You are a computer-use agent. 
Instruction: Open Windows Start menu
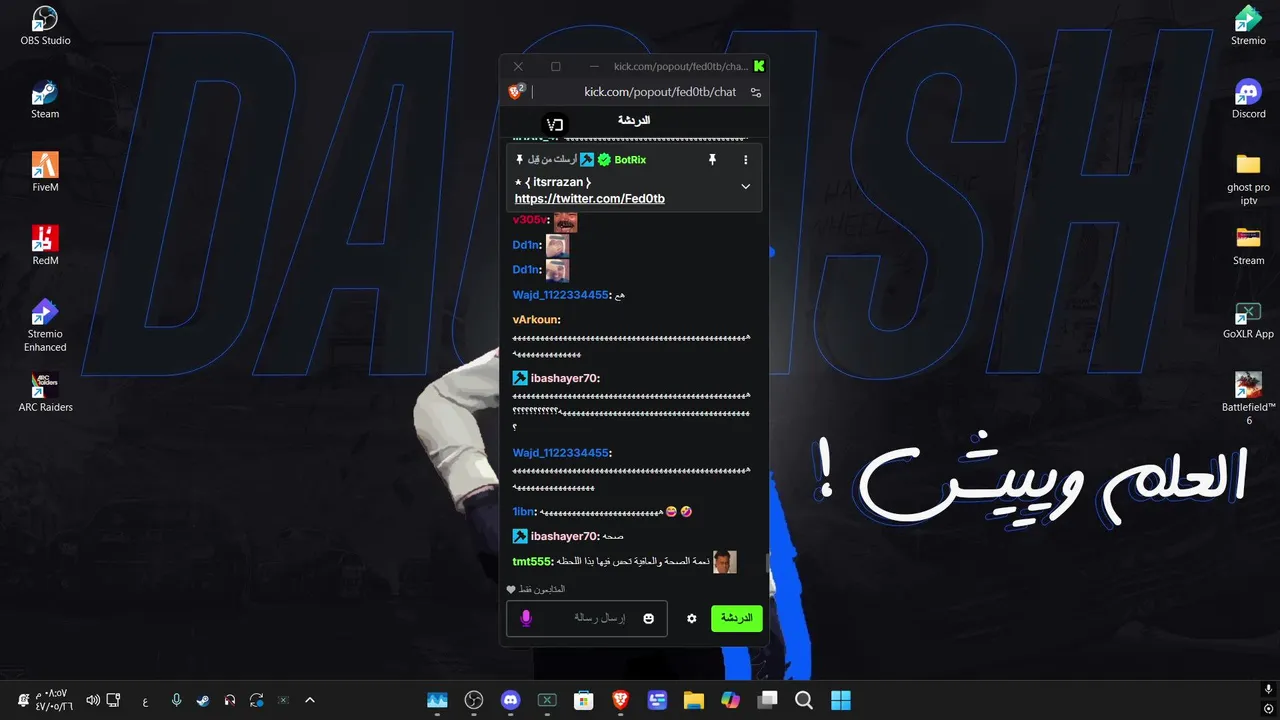coord(841,700)
